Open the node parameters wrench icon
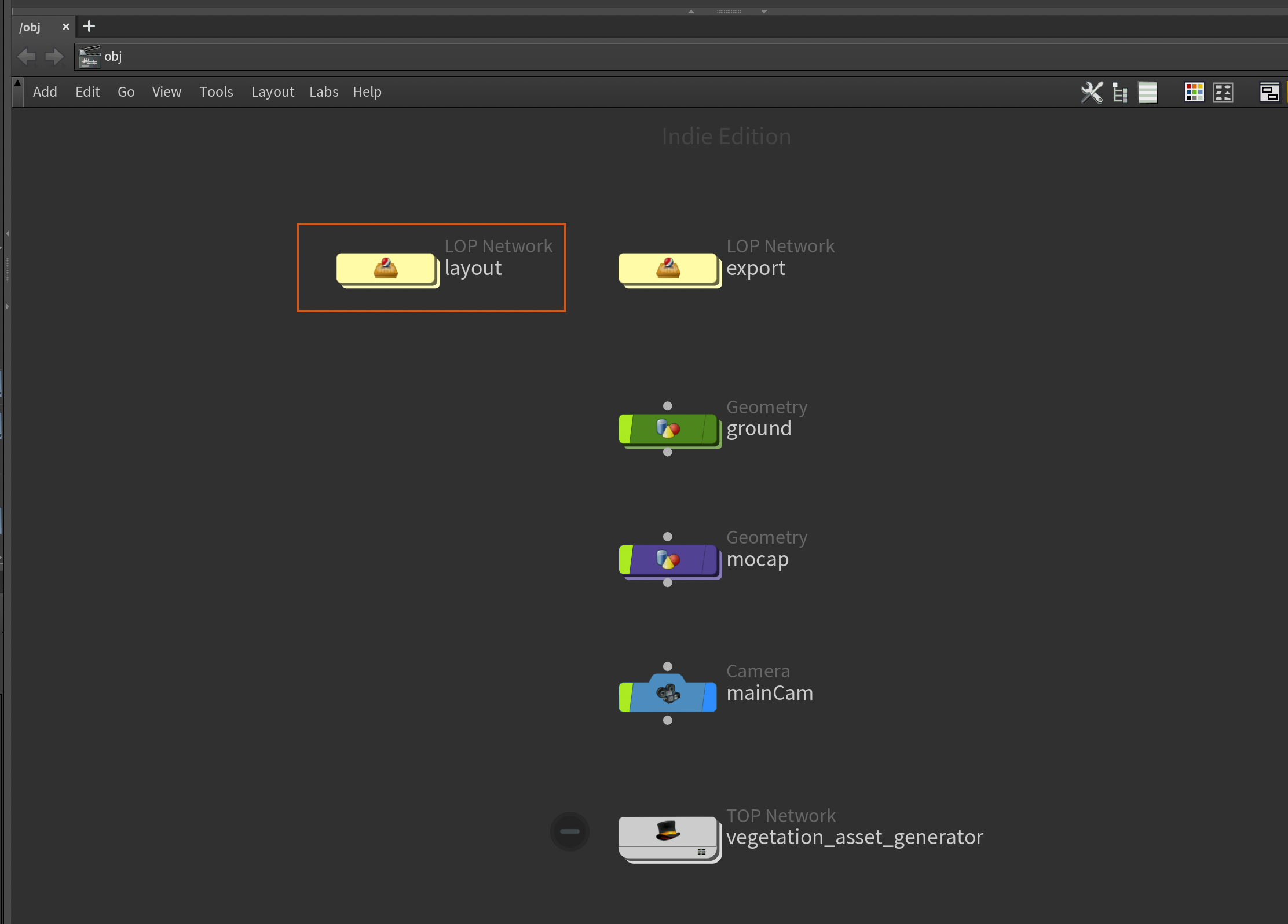Screen dimensions: 1288x924 pos(1092,93)
